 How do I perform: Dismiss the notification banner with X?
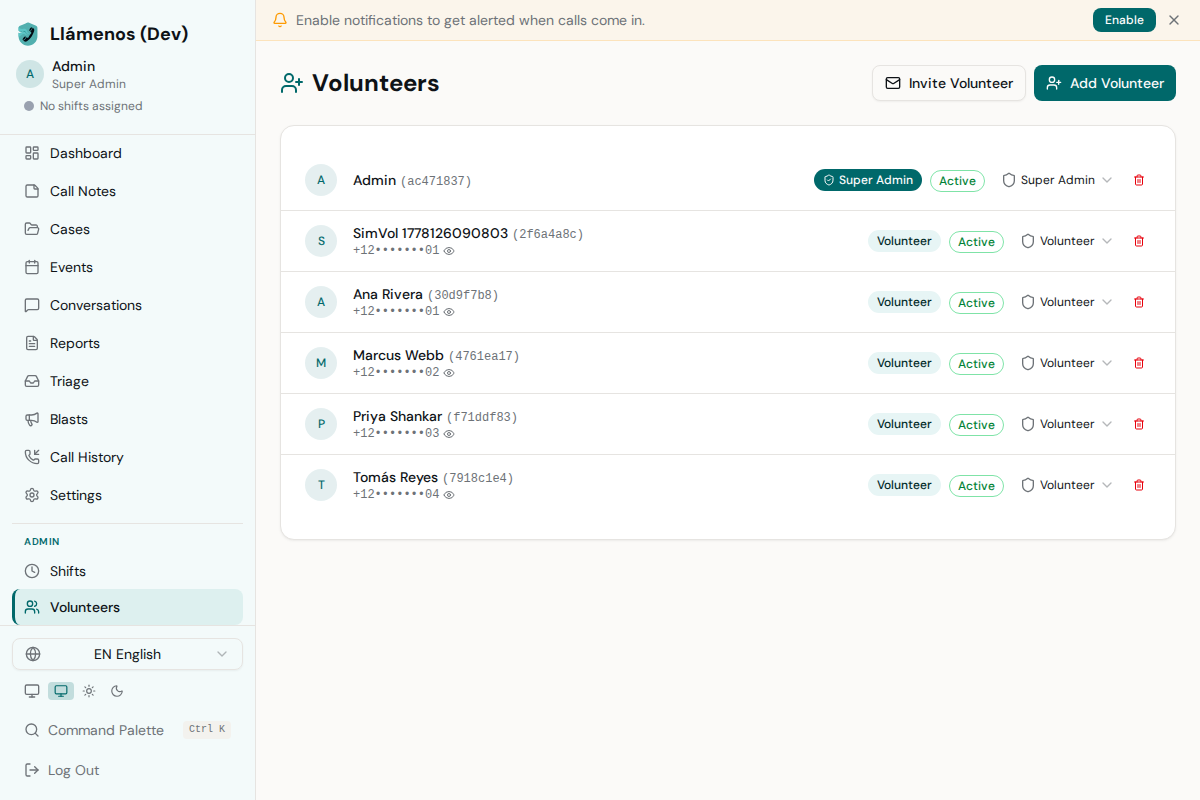pyautogui.click(x=1174, y=20)
